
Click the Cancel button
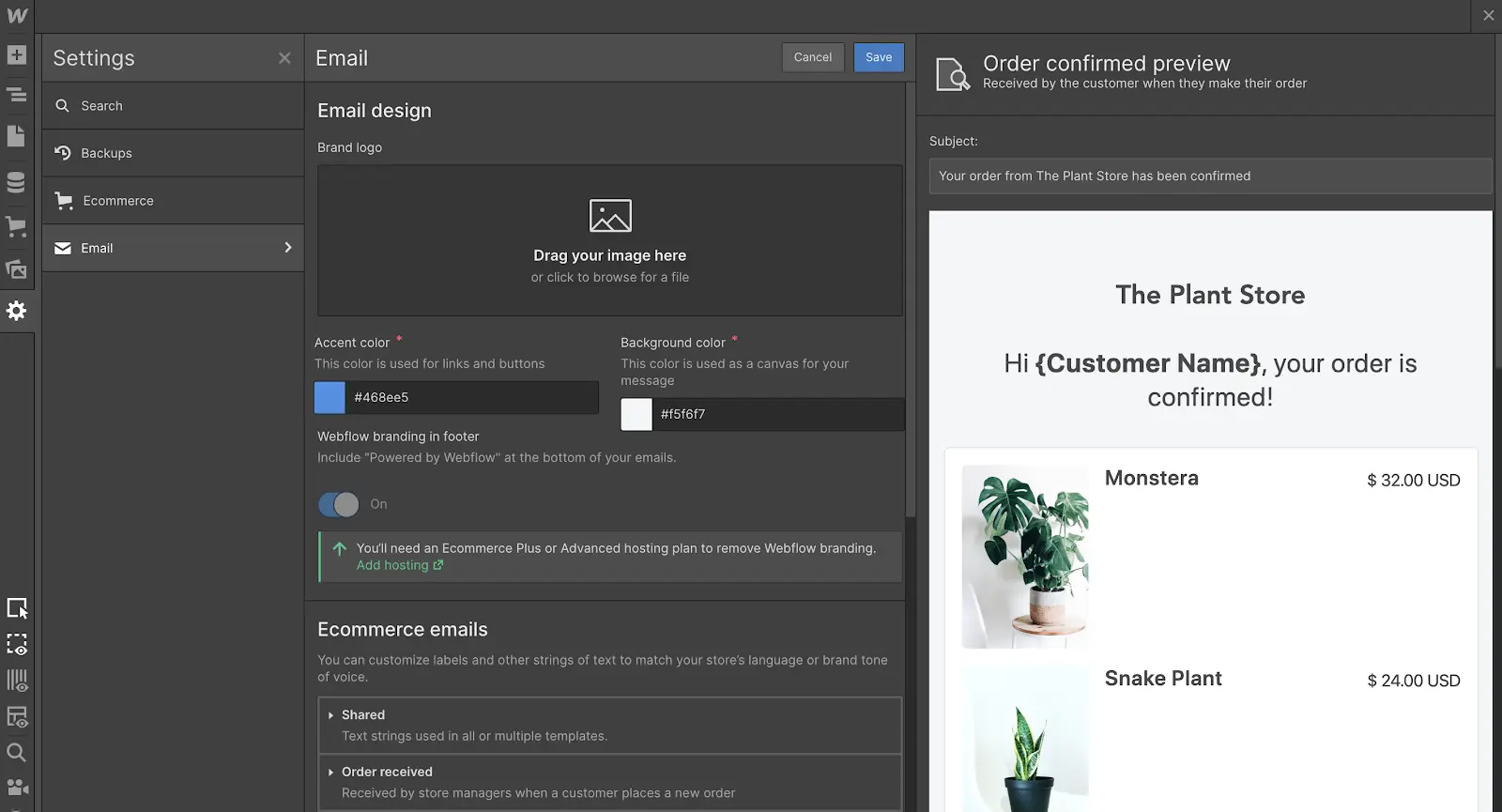pyautogui.click(x=813, y=57)
